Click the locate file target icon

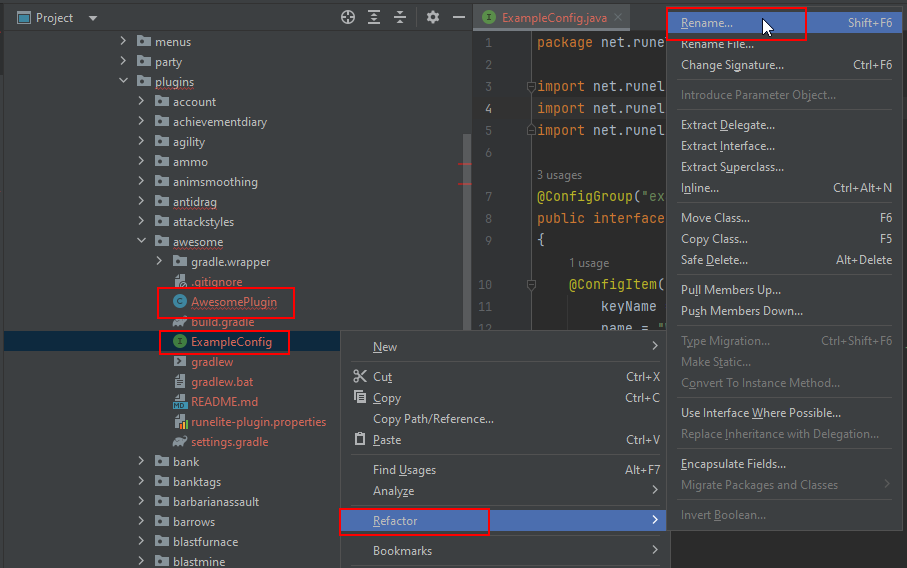pos(348,17)
